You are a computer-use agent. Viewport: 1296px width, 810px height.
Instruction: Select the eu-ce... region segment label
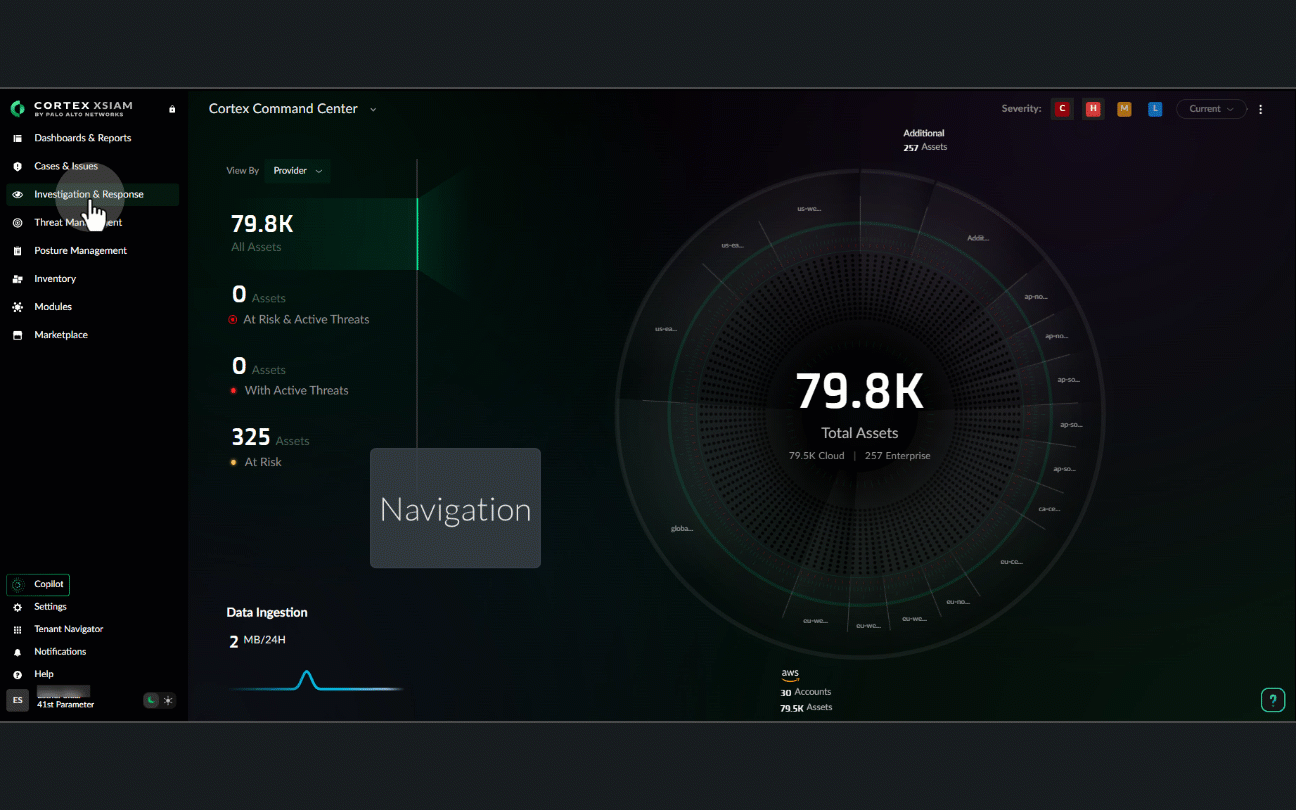pyautogui.click(x=1011, y=562)
